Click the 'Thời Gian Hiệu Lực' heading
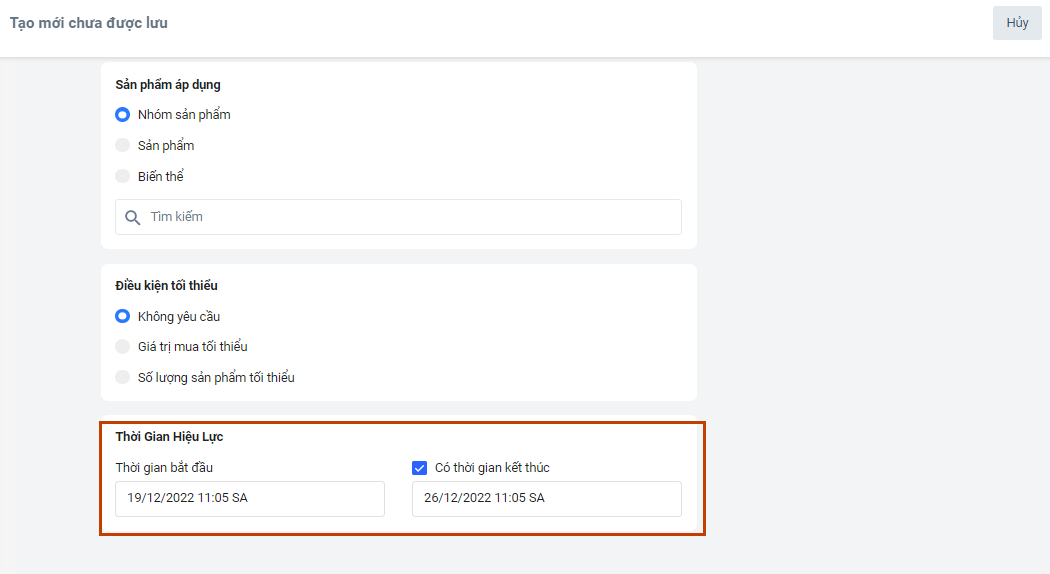 pos(169,437)
